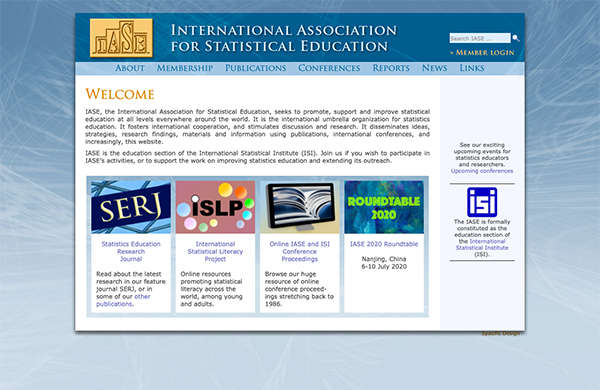Click the SERJ thumbnail image
Image resolution: width=600 pixels, height=390 pixels.
[131, 207]
